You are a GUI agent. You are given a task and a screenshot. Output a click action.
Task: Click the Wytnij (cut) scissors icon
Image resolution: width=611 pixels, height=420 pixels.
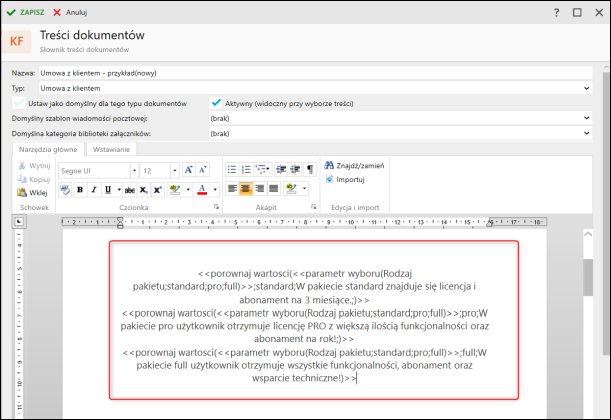[22, 166]
